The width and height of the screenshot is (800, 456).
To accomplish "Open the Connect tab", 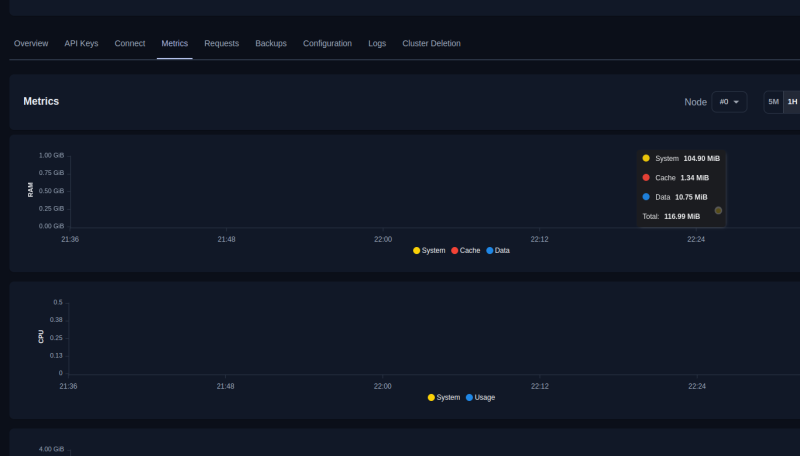I will coord(130,44).
